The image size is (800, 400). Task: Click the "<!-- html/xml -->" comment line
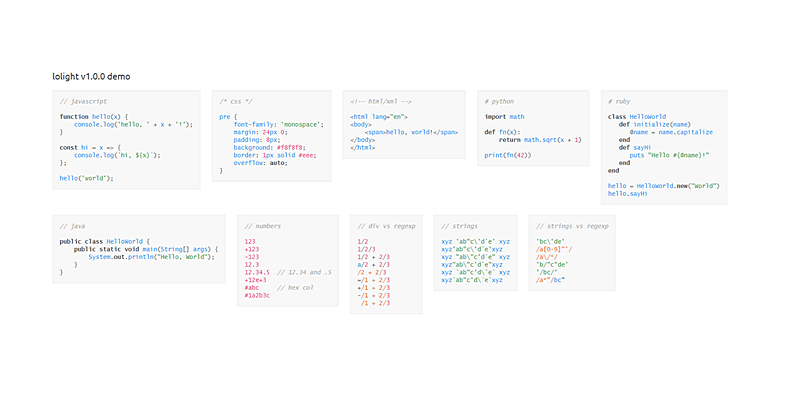[x=381, y=101]
